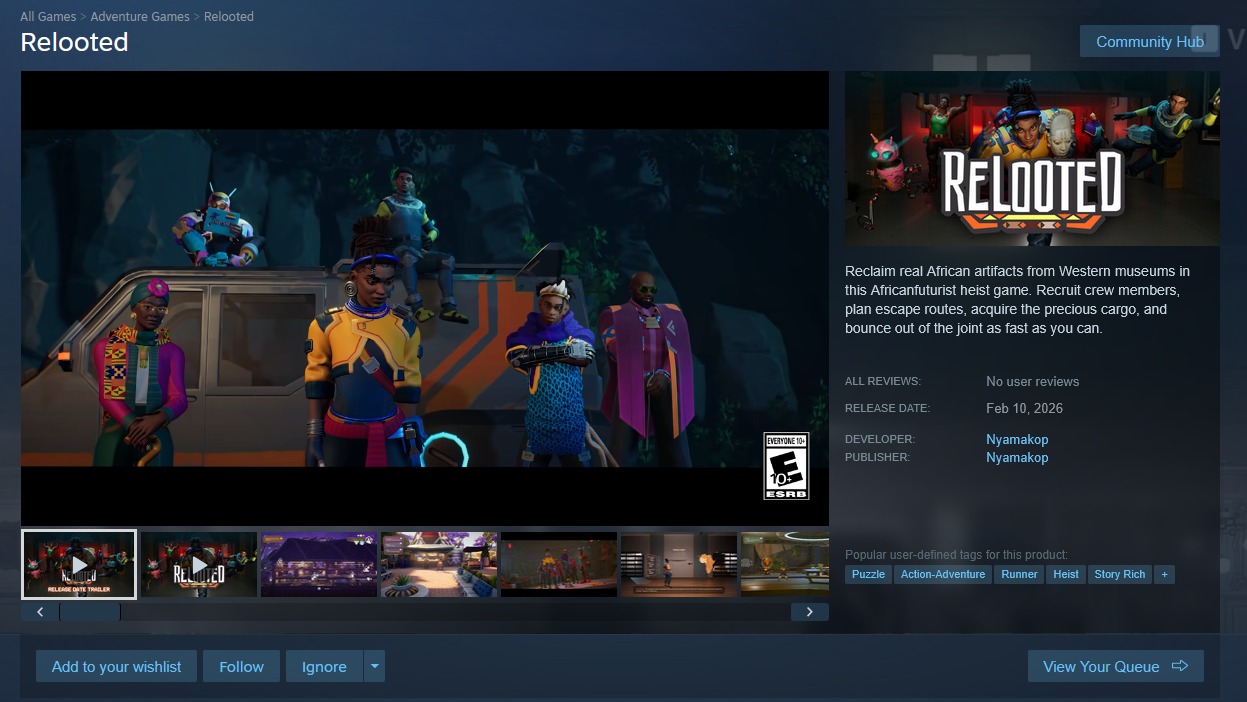Open the publisher Nyamakop link
The image size is (1247, 702).
tap(1017, 457)
